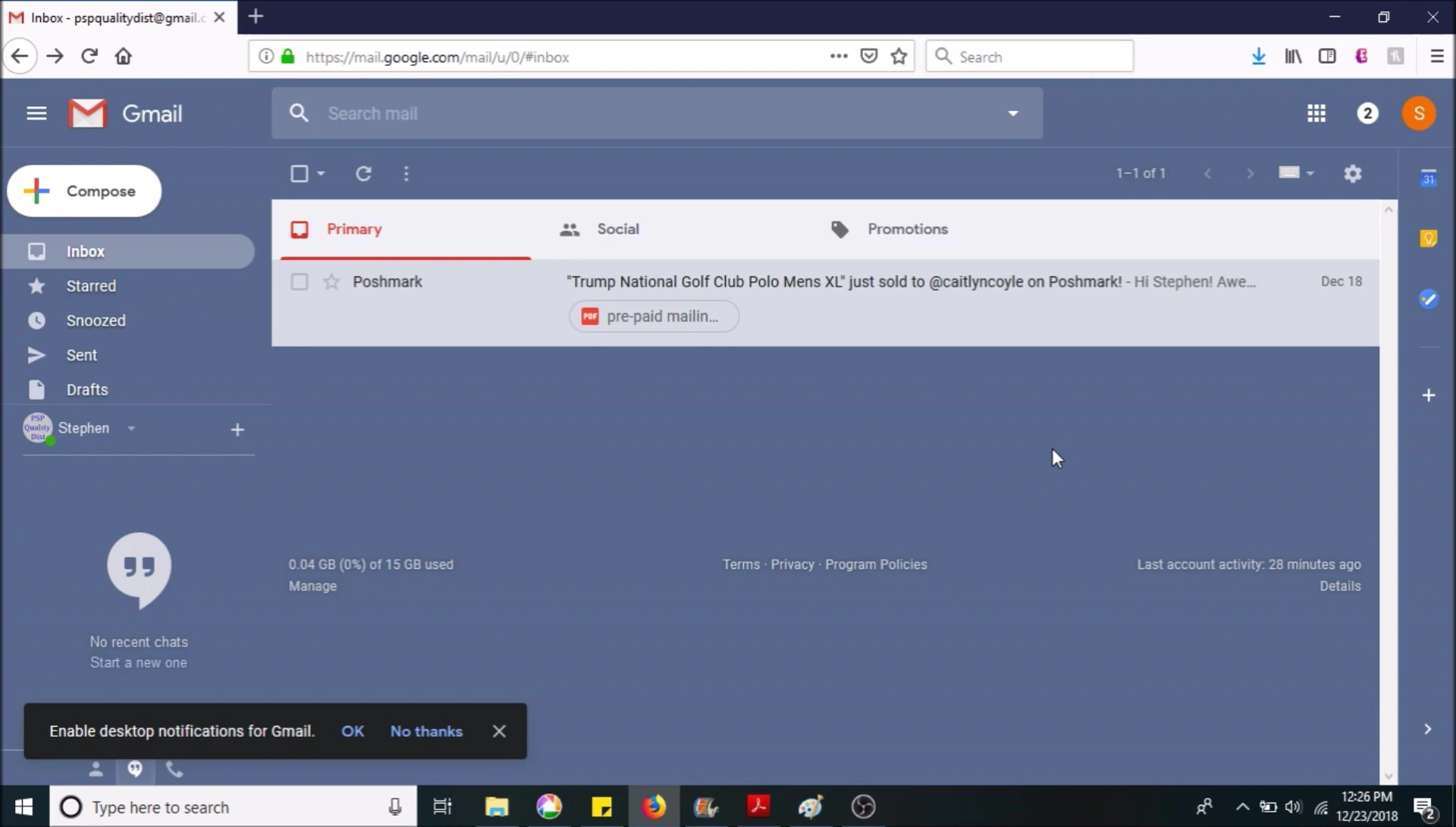This screenshot has height=827, width=1456.
Task: Open File Explorer from taskbar
Action: [496, 807]
